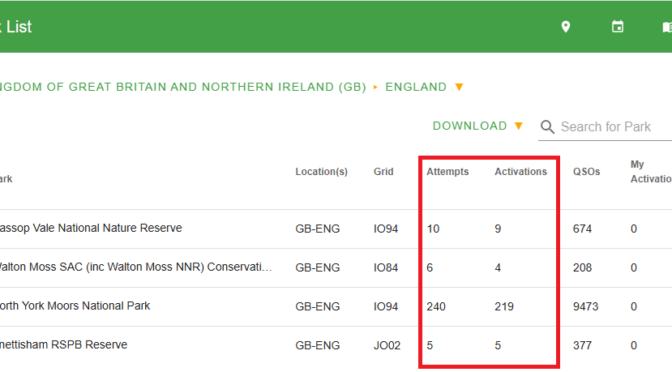Sort by My Activations column header
This screenshot has height=372, width=672.
tap(651, 171)
